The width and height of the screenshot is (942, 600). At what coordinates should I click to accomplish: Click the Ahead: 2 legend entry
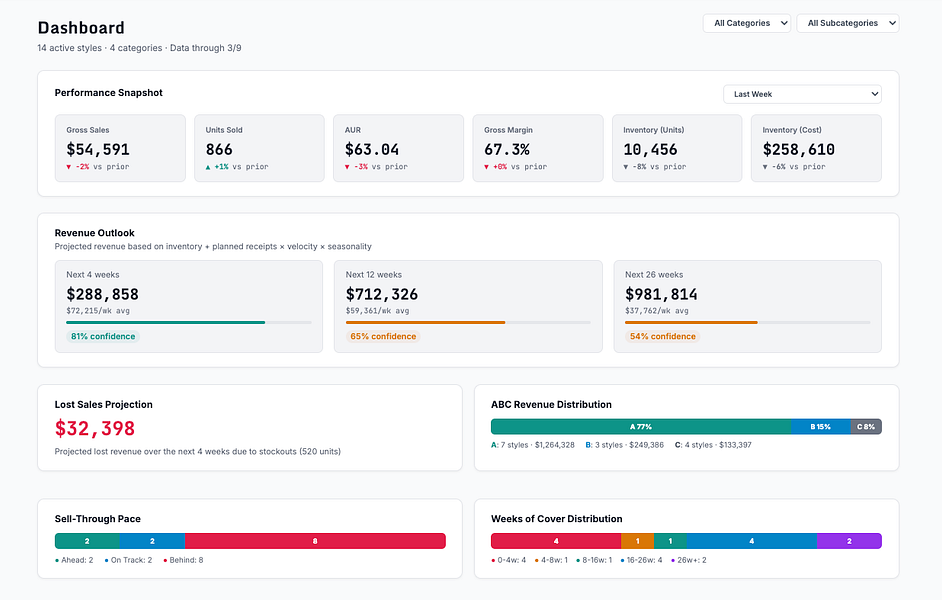tap(74, 560)
